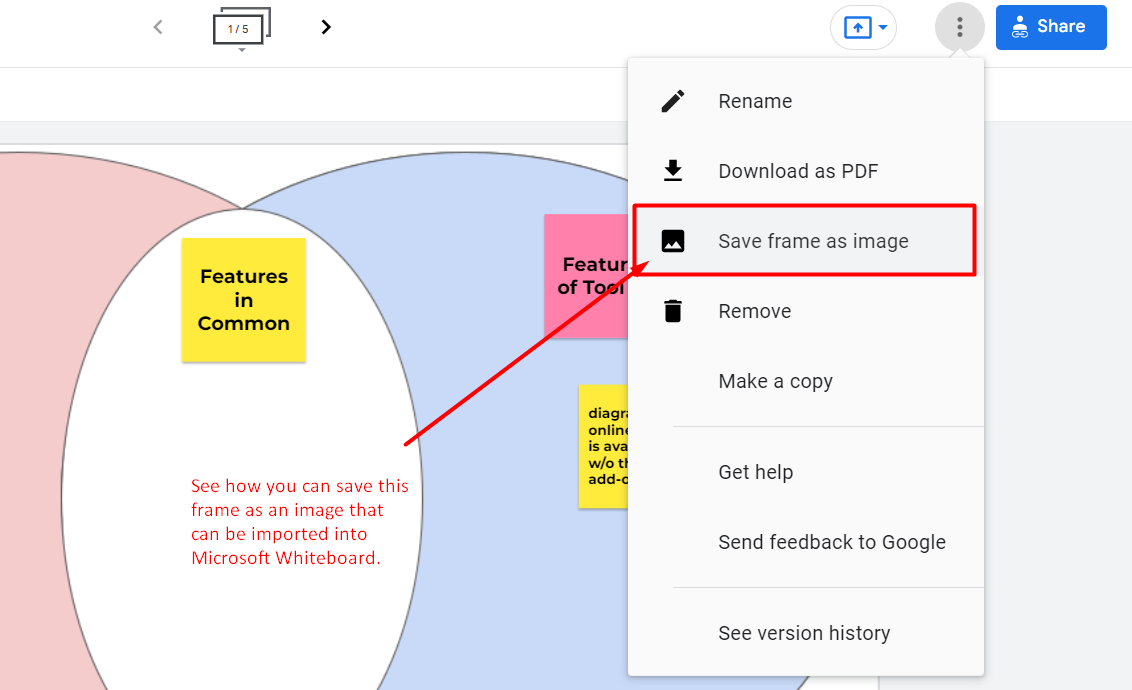Click the download arrow icon

coord(673,171)
